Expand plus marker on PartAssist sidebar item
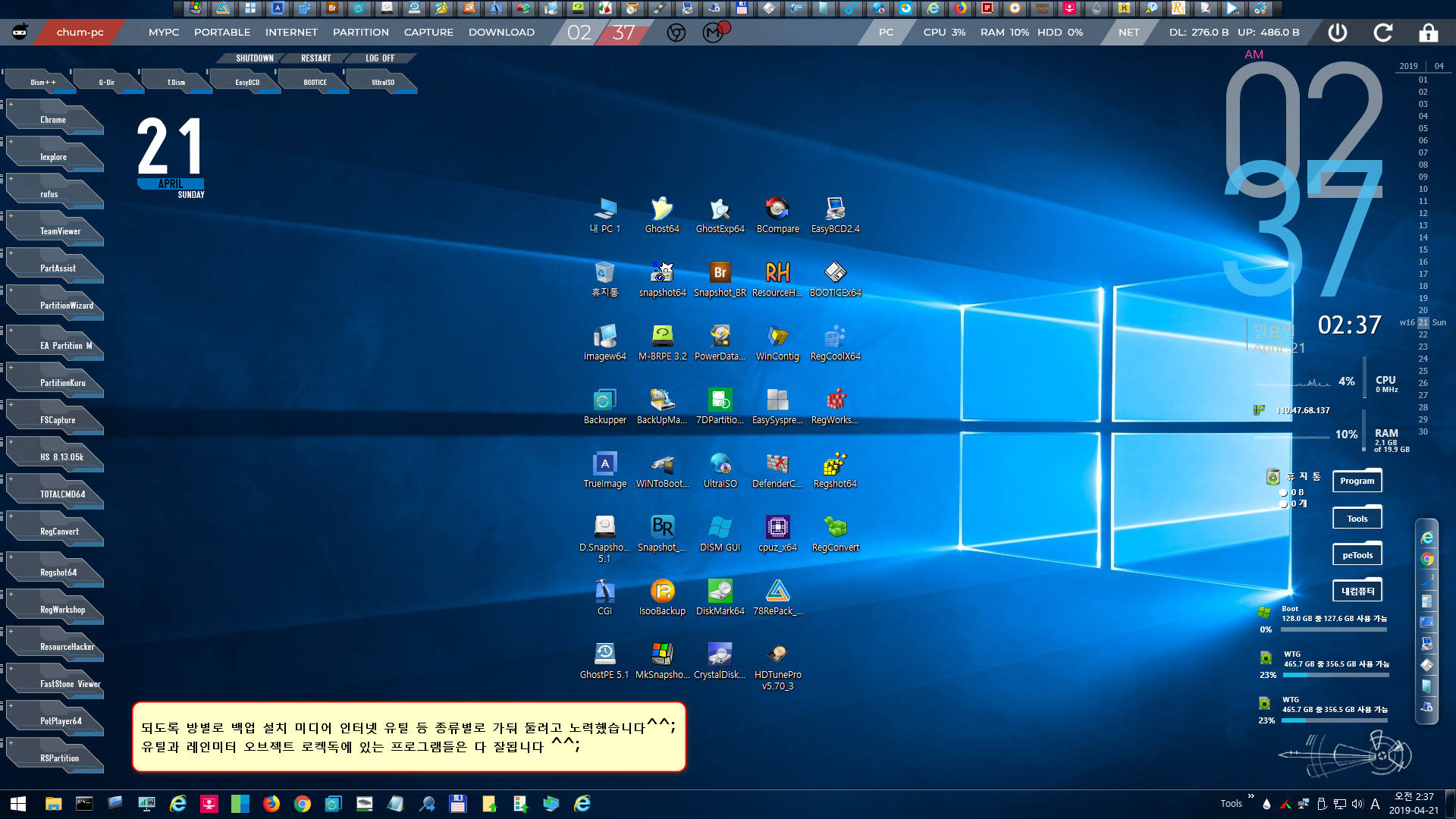This screenshot has height=819, width=1456. pyautogui.click(x=11, y=253)
